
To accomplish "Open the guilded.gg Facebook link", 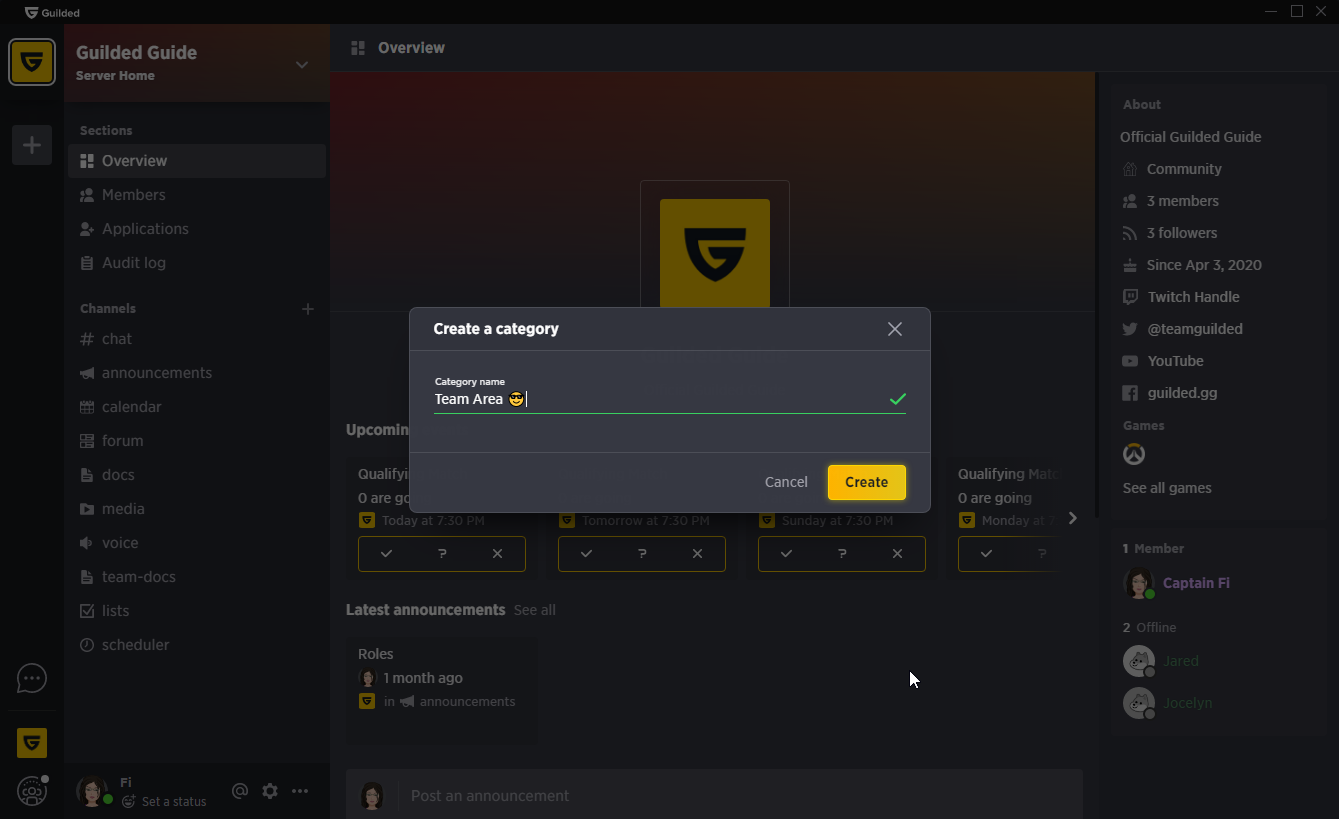I will pyautogui.click(x=1182, y=393).
